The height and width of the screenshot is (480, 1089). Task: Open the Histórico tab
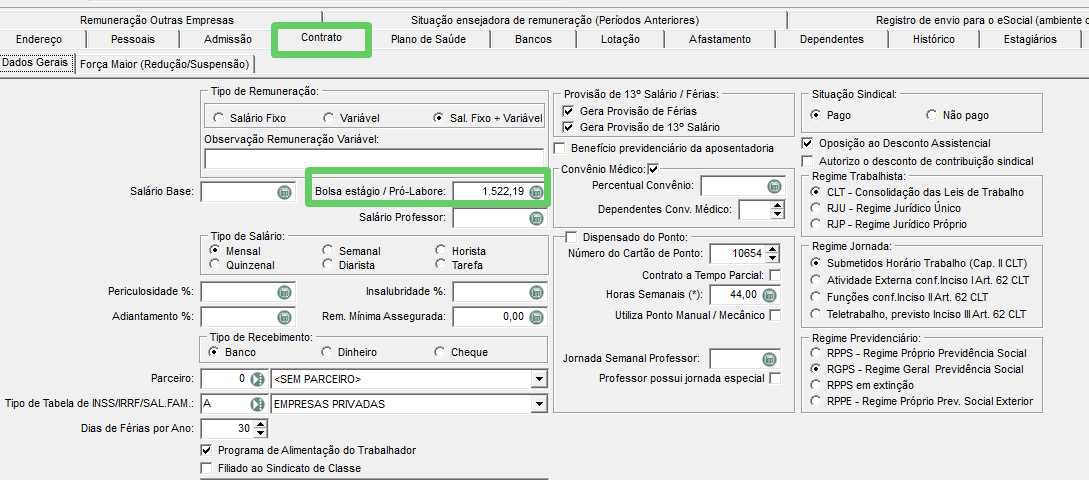(x=933, y=40)
